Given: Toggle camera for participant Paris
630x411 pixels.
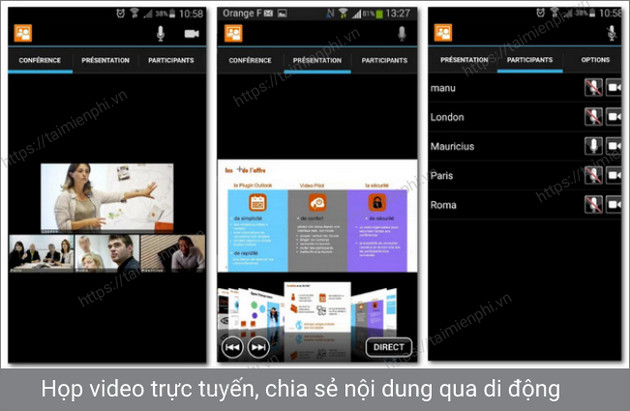Looking at the screenshot, I should click(614, 175).
